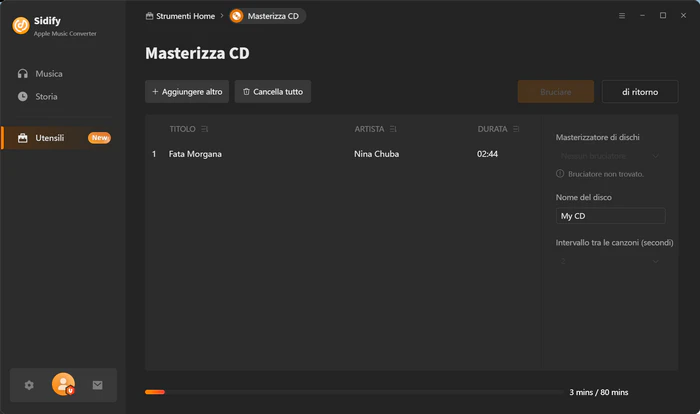Click the di ritorno back button

tap(640, 92)
